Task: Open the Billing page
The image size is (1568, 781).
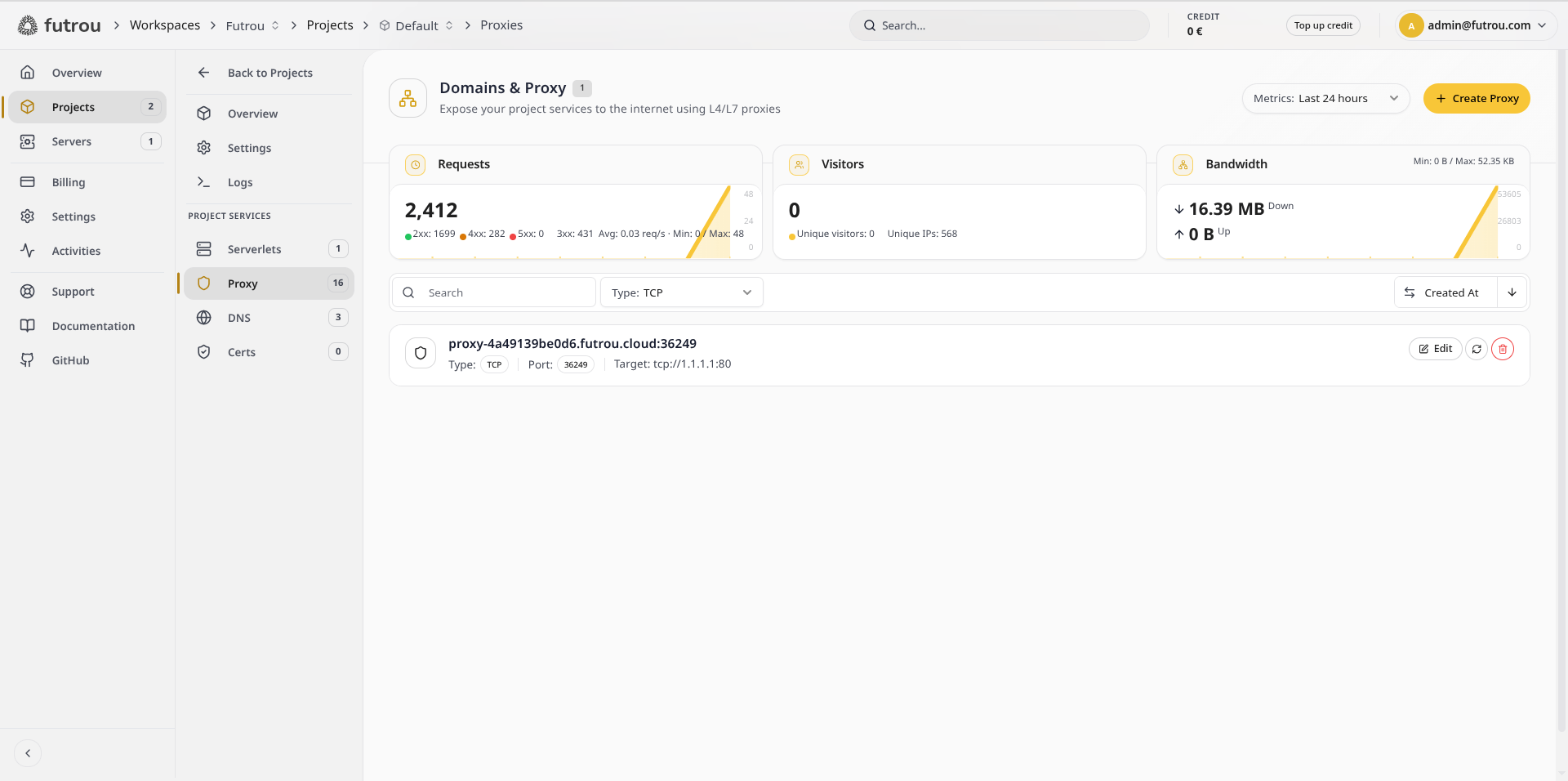Action: (87, 182)
